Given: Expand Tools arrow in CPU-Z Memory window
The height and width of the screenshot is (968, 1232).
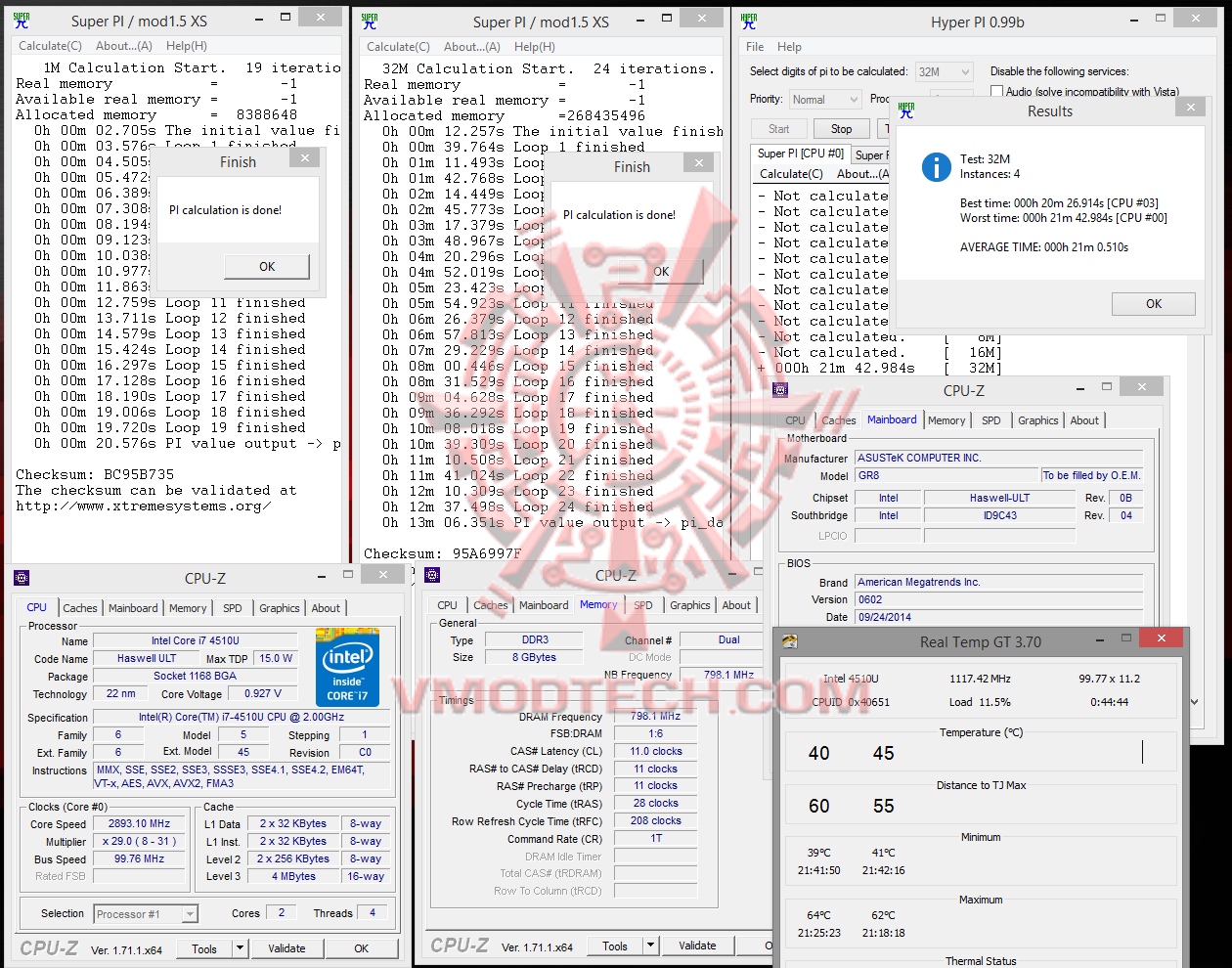Looking at the screenshot, I should coord(650,946).
